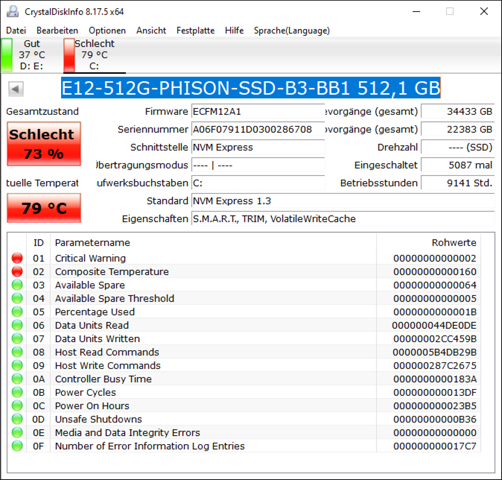502x480 pixels.
Task: Click the 79 °C temperature button
Action: pos(44,208)
